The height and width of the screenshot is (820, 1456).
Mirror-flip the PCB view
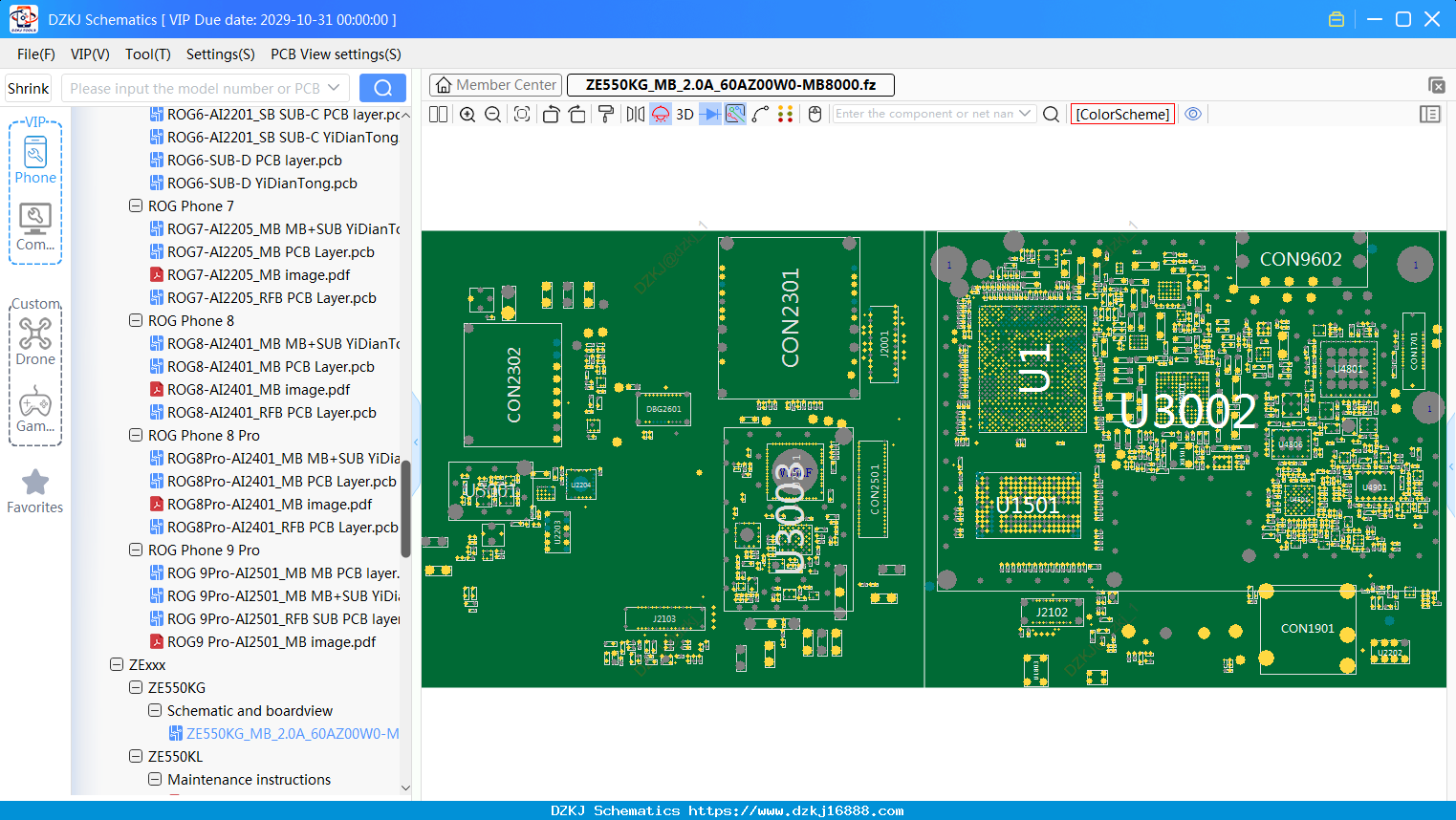coord(635,114)
